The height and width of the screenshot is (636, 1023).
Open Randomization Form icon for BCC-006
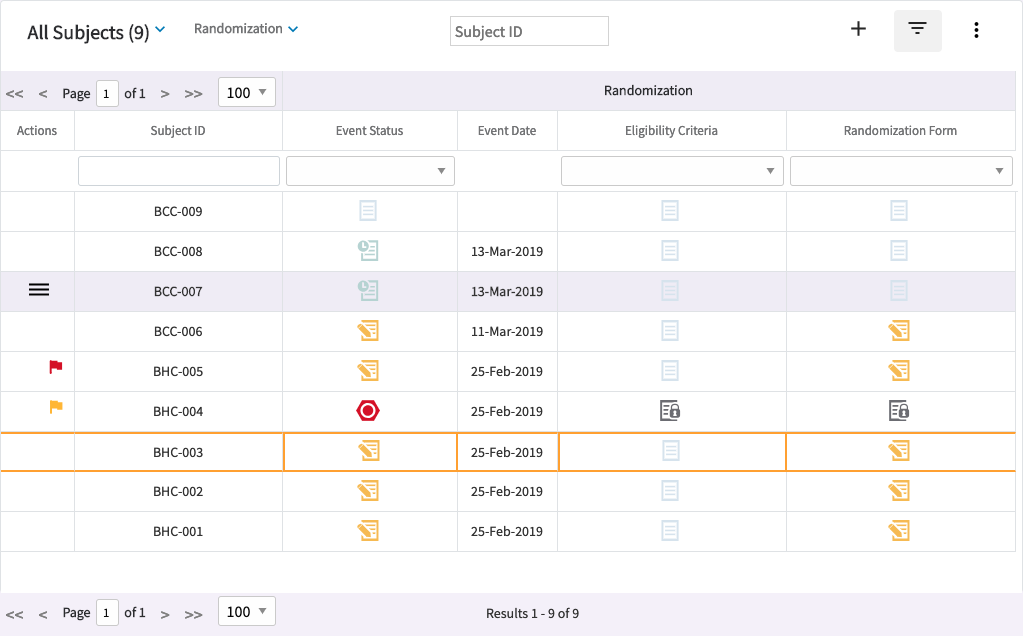coord(899,331)
